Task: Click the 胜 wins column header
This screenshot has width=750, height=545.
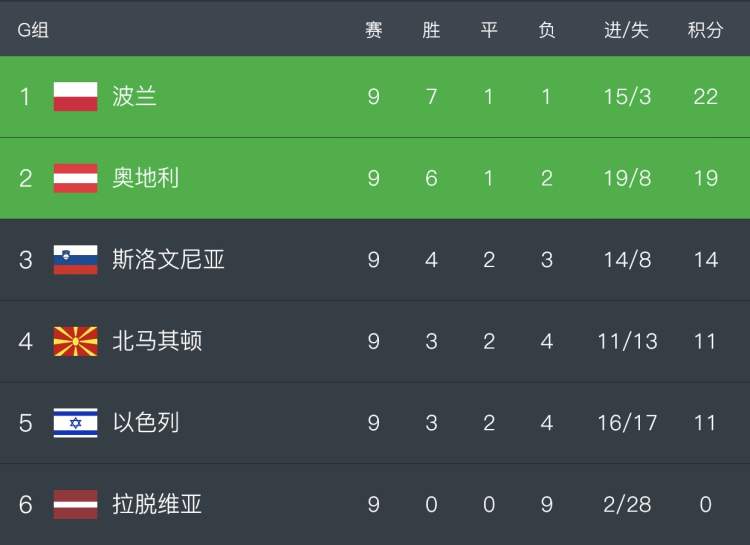Action: click(431, 30)
